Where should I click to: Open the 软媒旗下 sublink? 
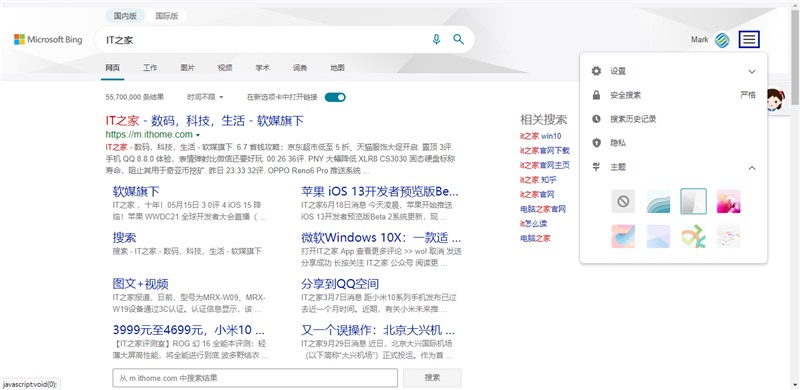pos(136,191)
